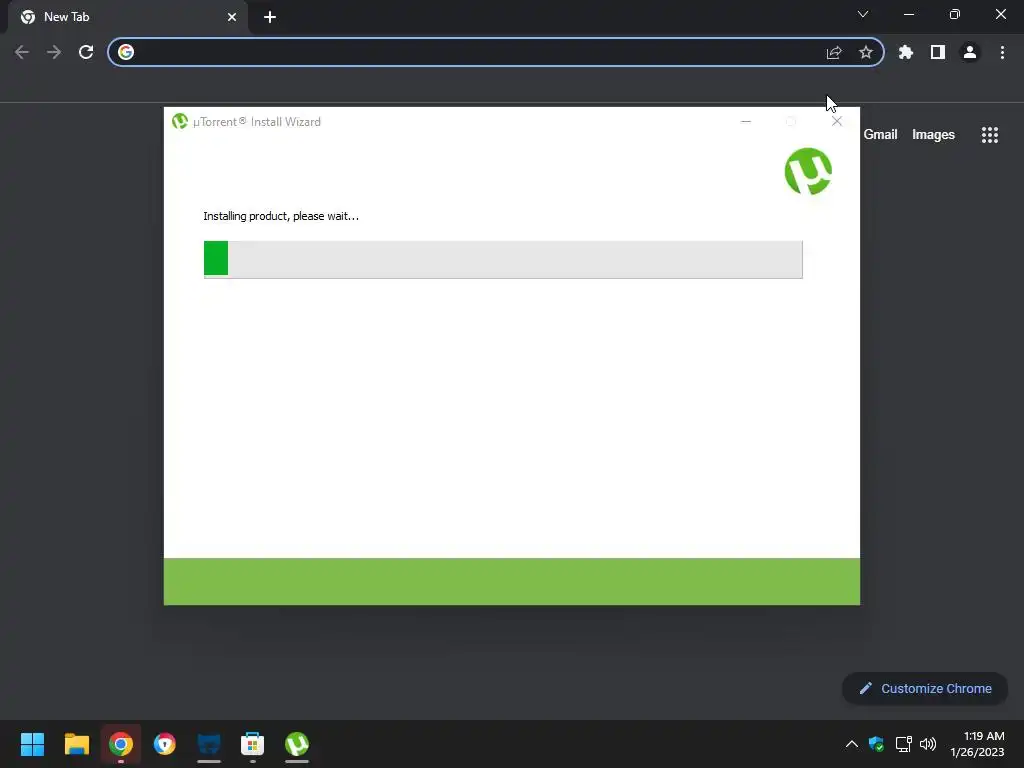Open the Google apps grid icon
The image size is (1024, 768).
pyautogui.click(x=990, y=135)
